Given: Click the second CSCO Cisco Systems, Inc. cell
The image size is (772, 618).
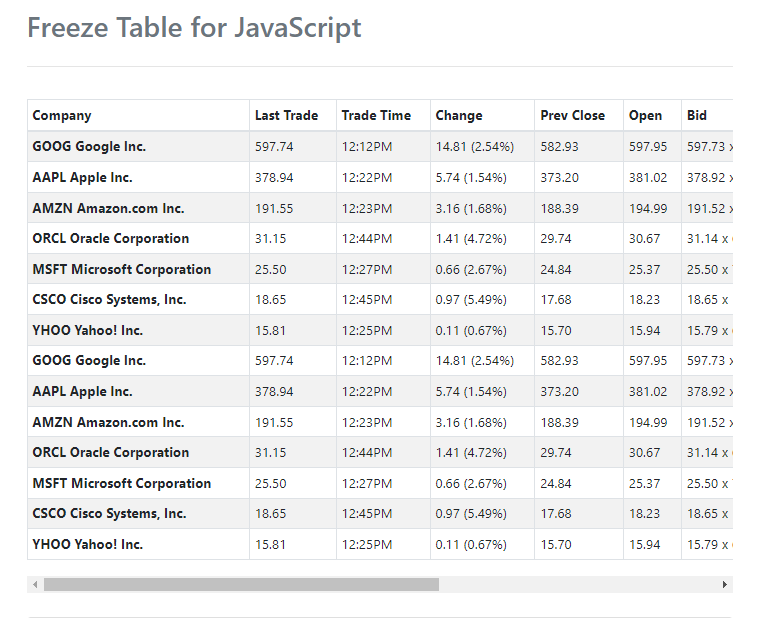Looking at the screenshot, I should pyautogui.click(x=138, y=514).
